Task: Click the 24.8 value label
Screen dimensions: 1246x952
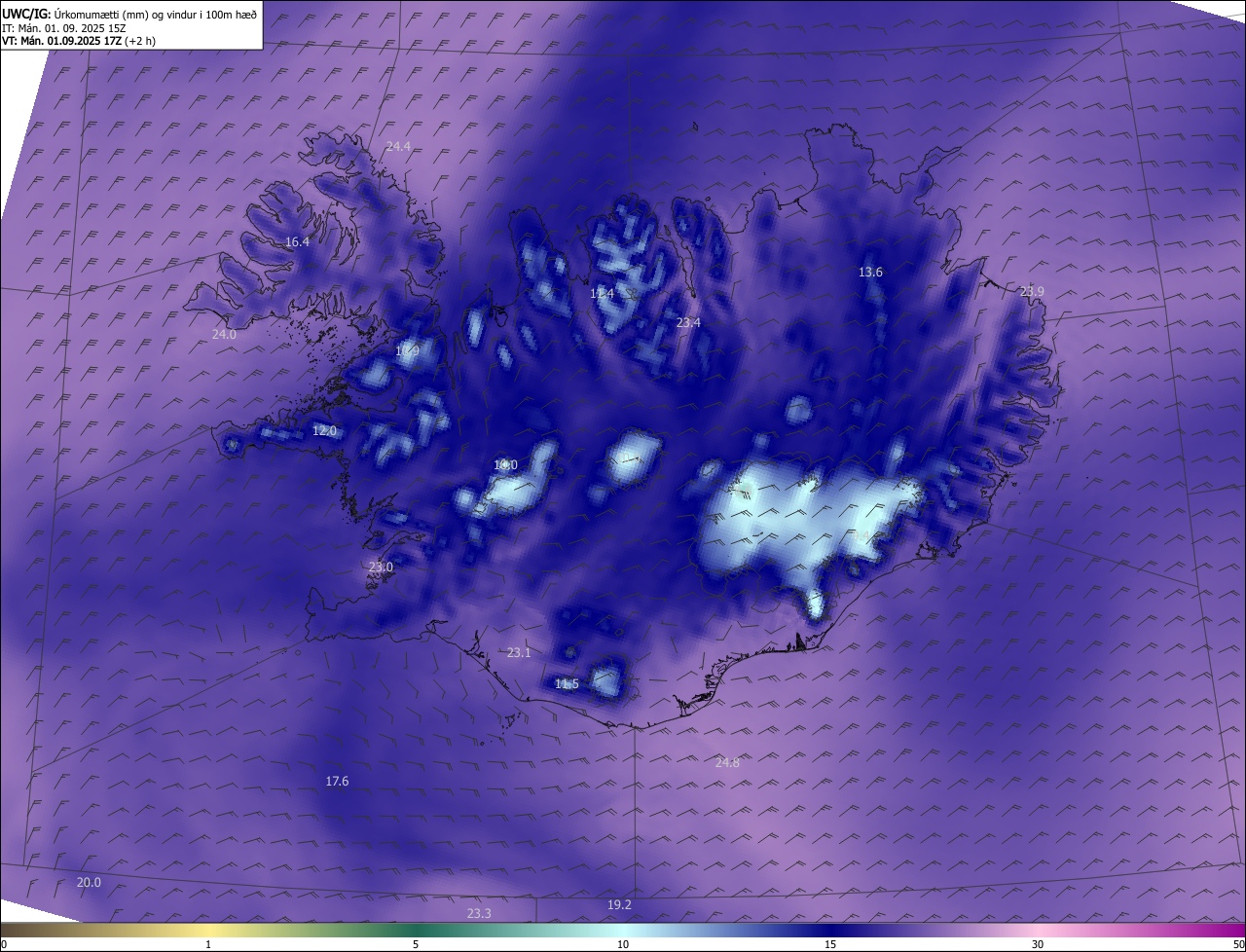Action: point(727,763)
